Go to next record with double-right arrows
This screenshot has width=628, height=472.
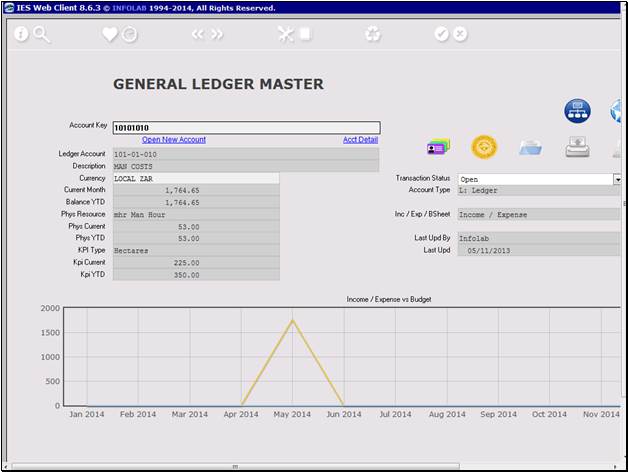coord(217,34)
